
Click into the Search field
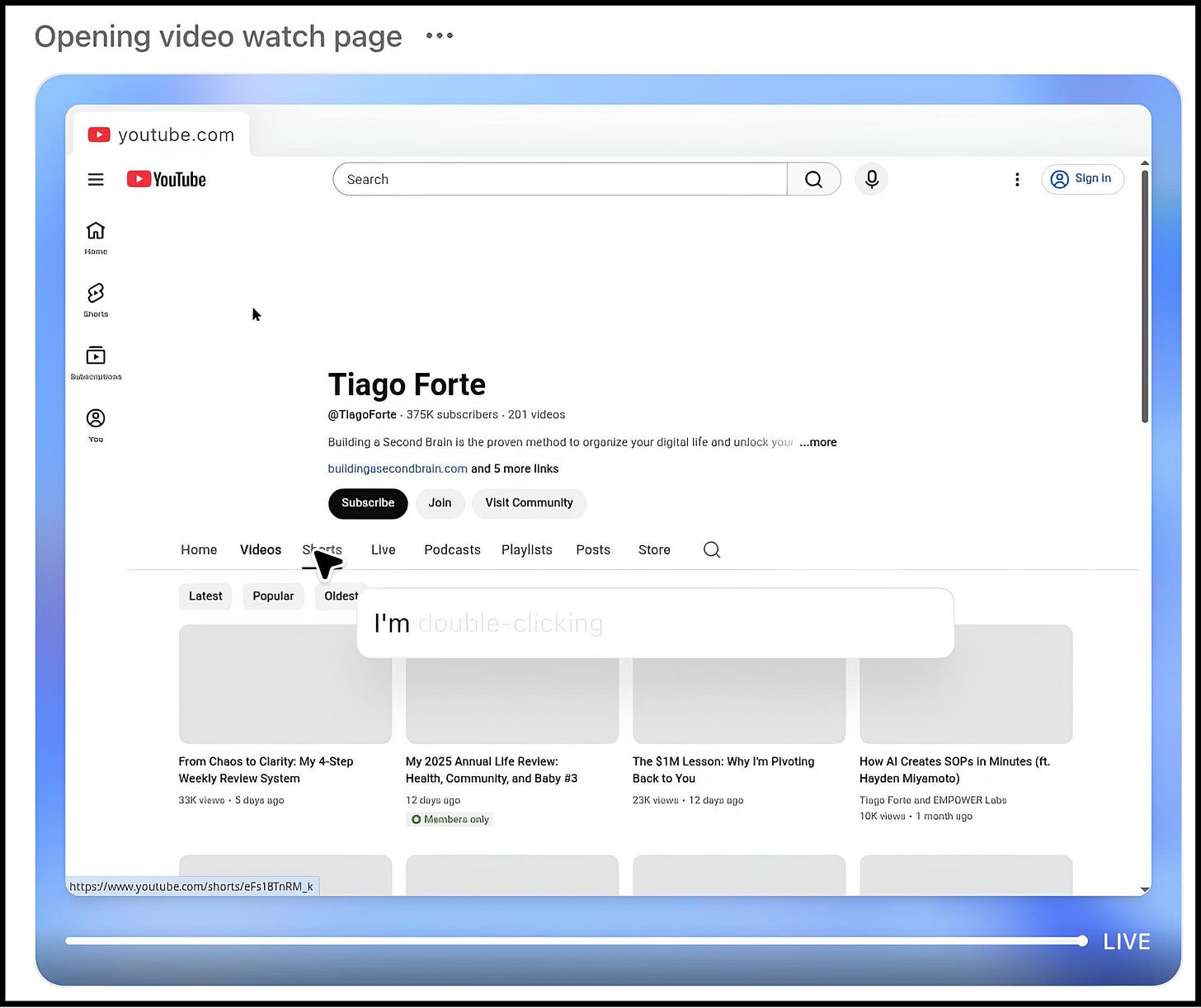coord(560,179)
